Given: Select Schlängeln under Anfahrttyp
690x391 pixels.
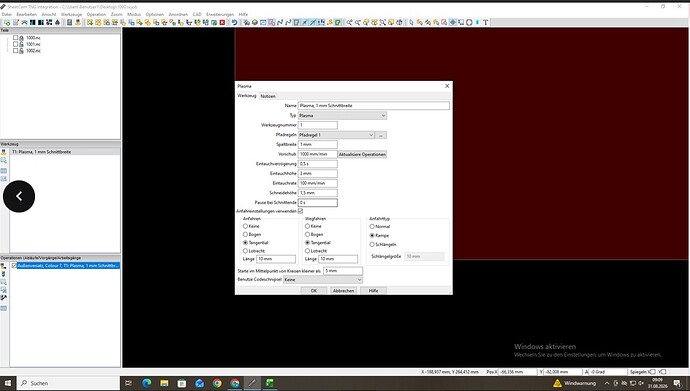Looking at the screenshot, I should [372, 244].
